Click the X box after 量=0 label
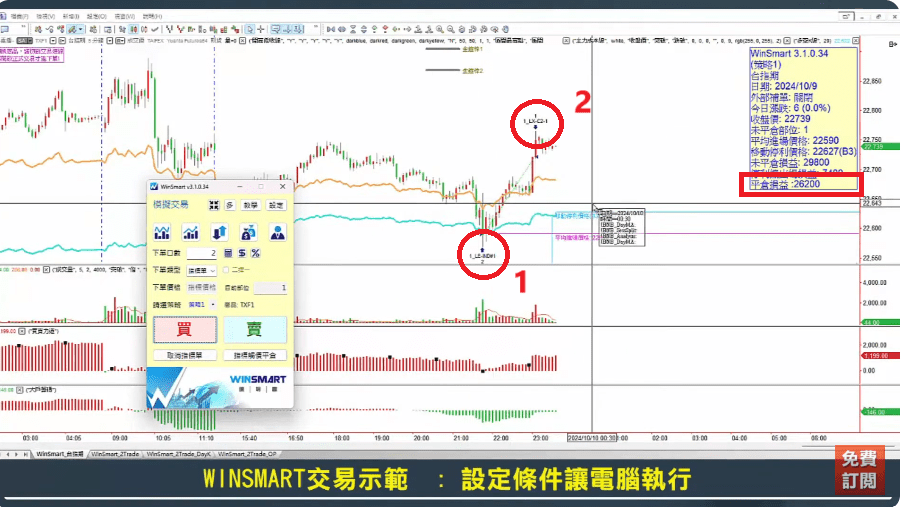 click(x=242, y=41)
